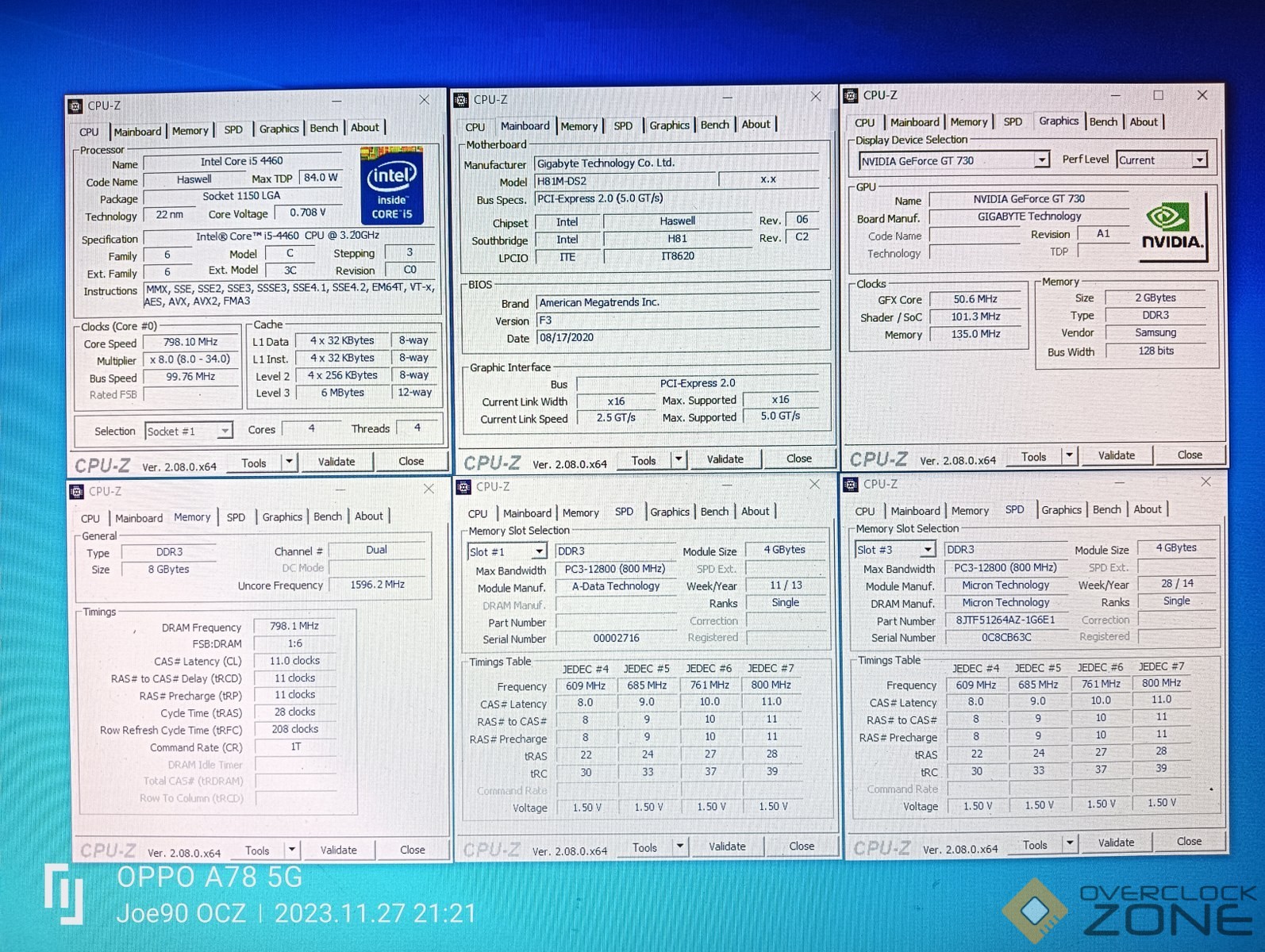Click the Intel Core i5 logo badge
The image size is (1265, 952).
pyautogui.click(x=392, y=185)
